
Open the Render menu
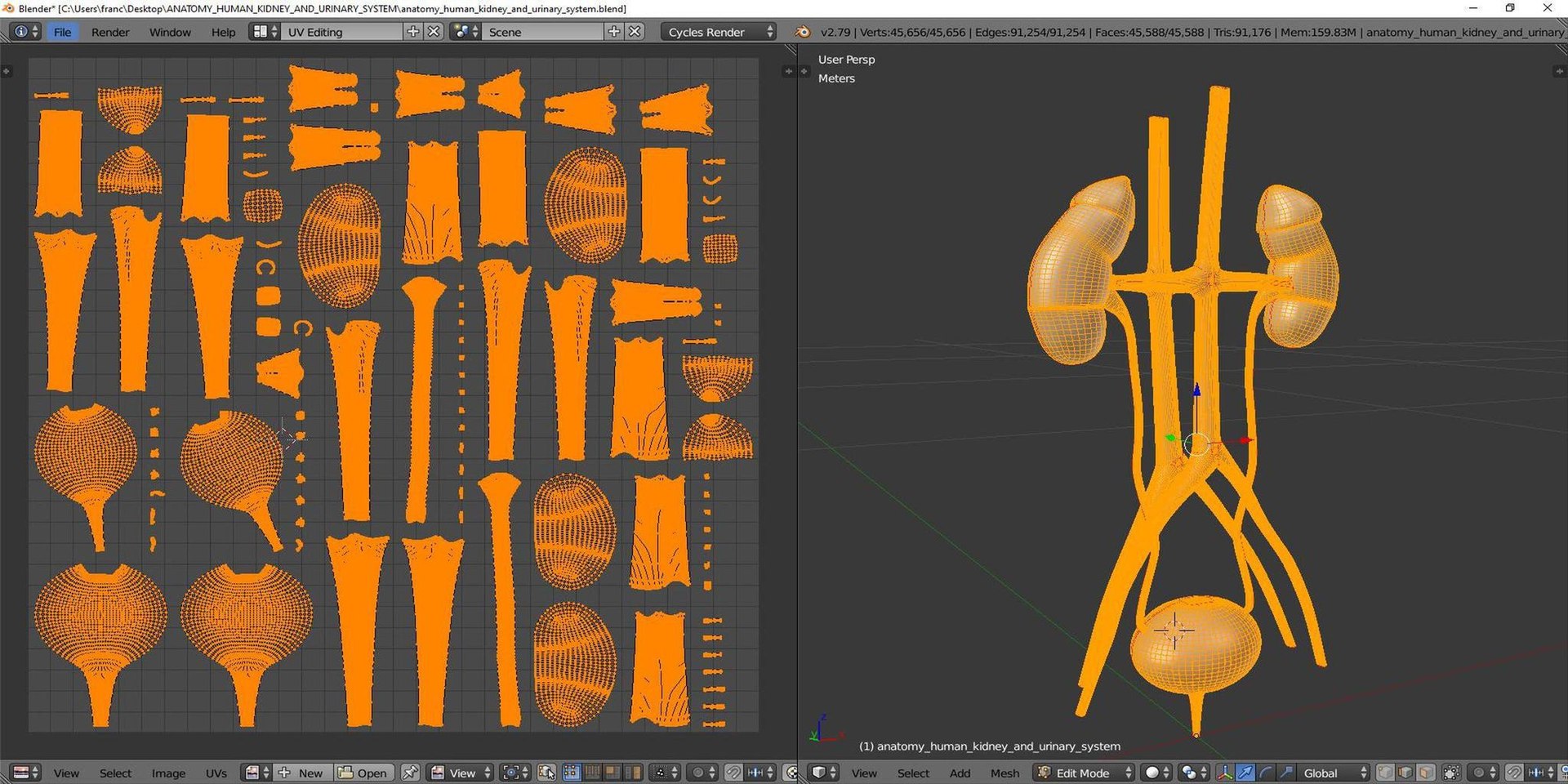110,32
